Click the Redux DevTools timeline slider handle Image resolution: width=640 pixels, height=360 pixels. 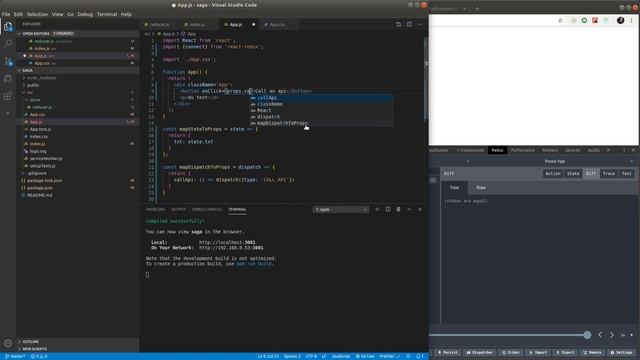pyautogui.click(x=587, y=335)
